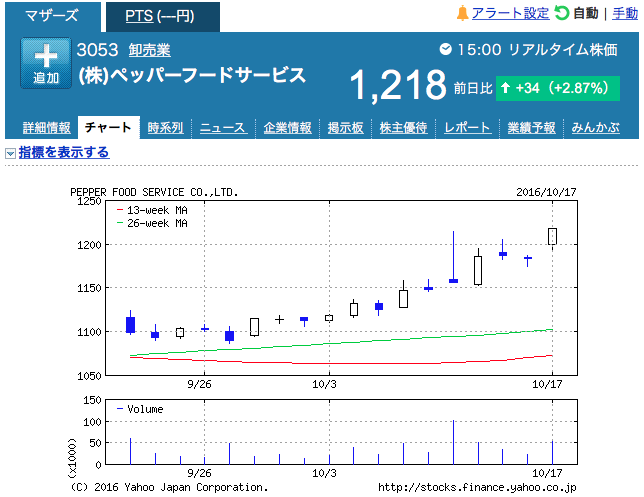
Task: Open the 卸売業 sector link
Action: click(x=150, y=51)
